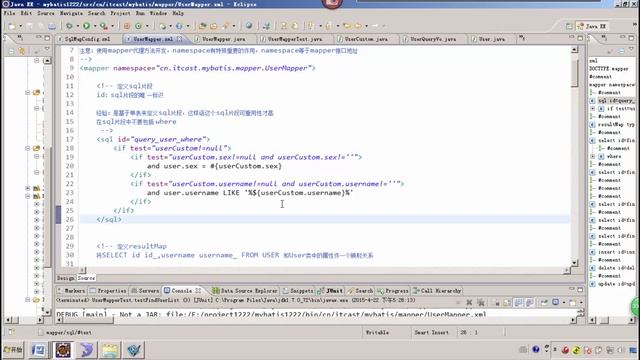This screenshot has width=640, height=360.
Task: Switch to Design tab of editor
Action: point(65,278)
